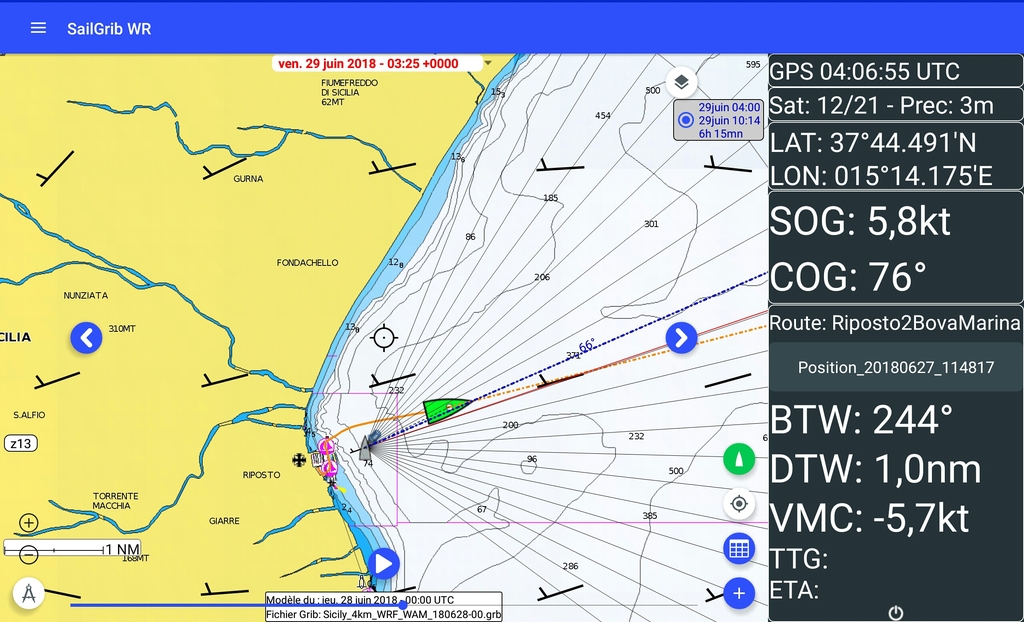Step to previous forecast time
The image size is (1024, 622).
tap(86, 338)
